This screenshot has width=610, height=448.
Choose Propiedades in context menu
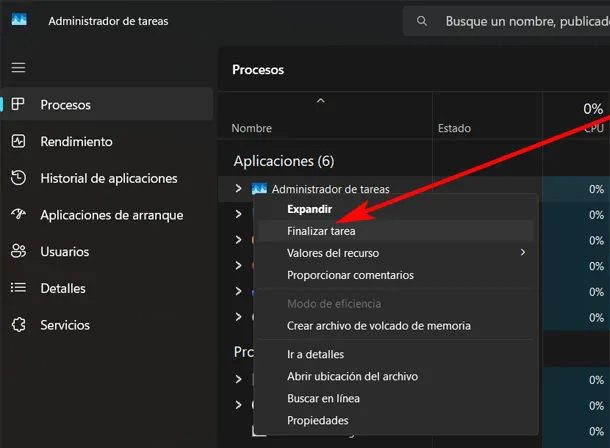tap(317, 421)
